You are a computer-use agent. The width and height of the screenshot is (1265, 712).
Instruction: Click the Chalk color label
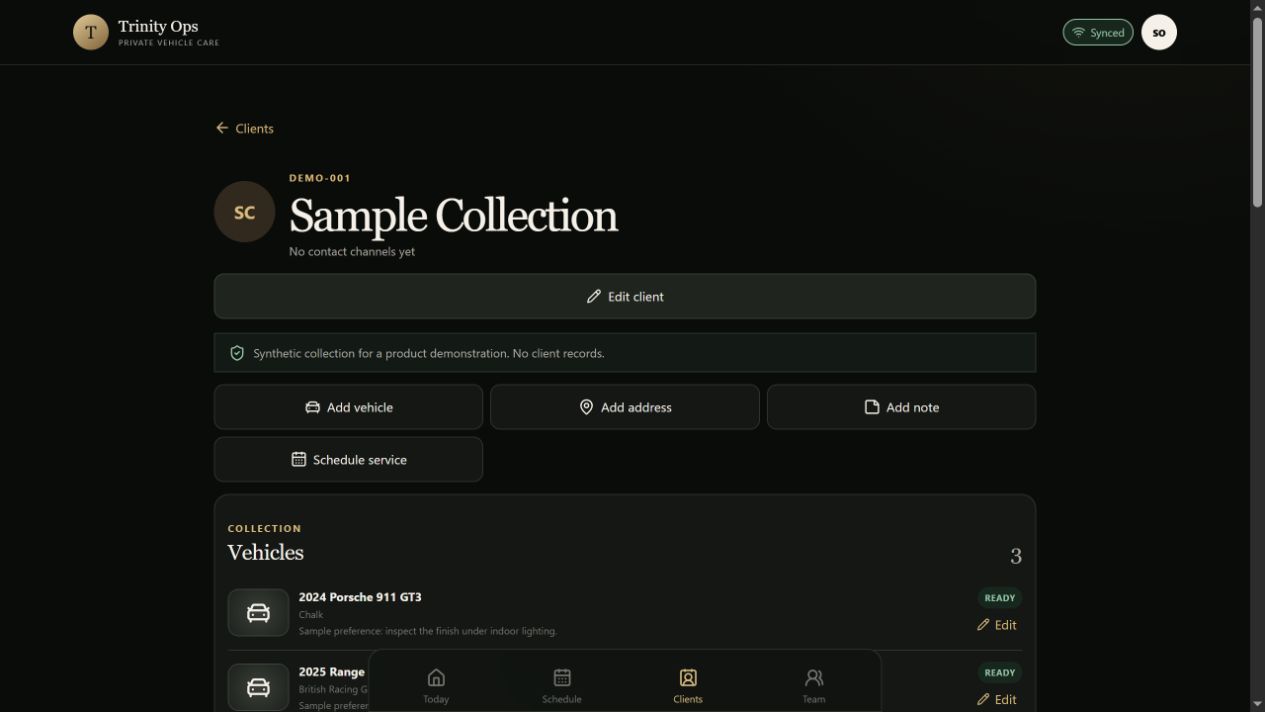[311, 615]
